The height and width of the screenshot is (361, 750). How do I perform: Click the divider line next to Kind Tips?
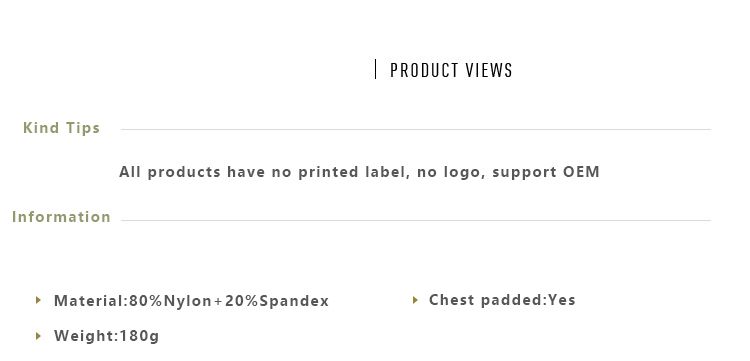tap(416, 130)
